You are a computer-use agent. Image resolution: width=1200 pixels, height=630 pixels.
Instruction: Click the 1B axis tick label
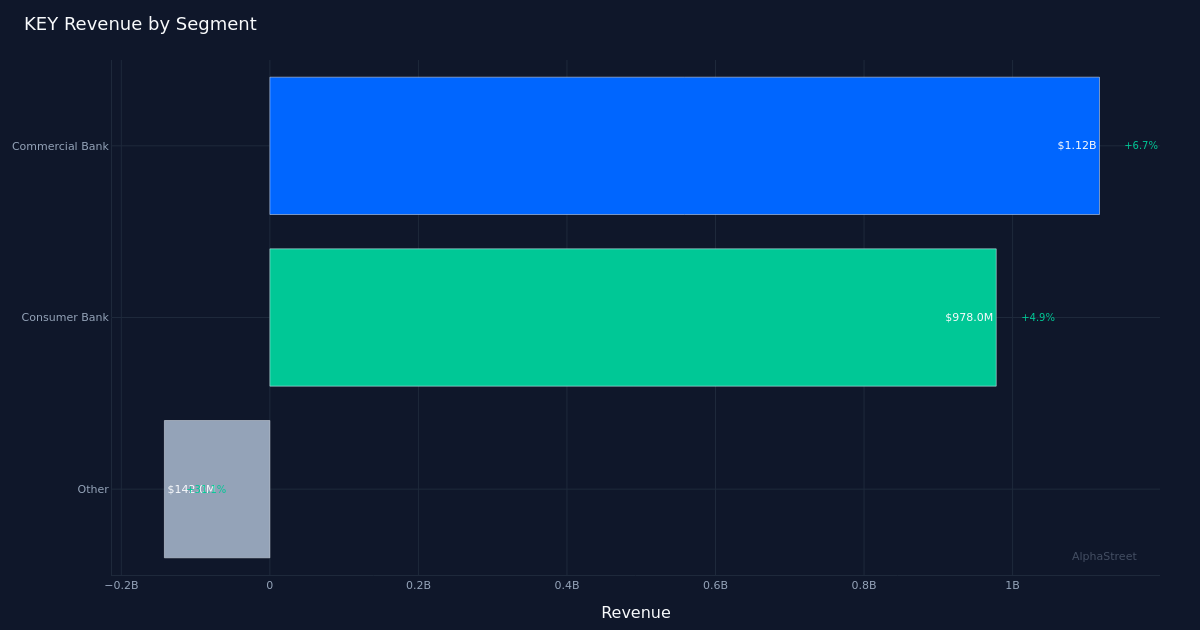click(x=1012, y=586)
